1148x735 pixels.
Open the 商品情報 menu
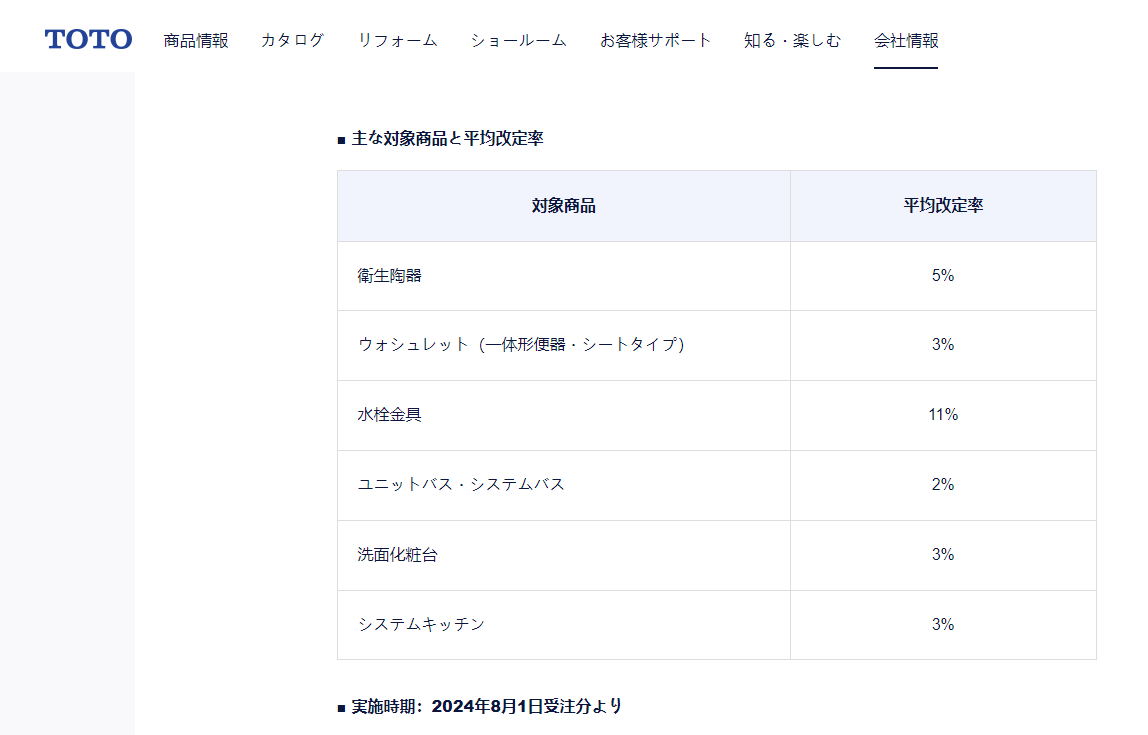click(x=196, y=41)
